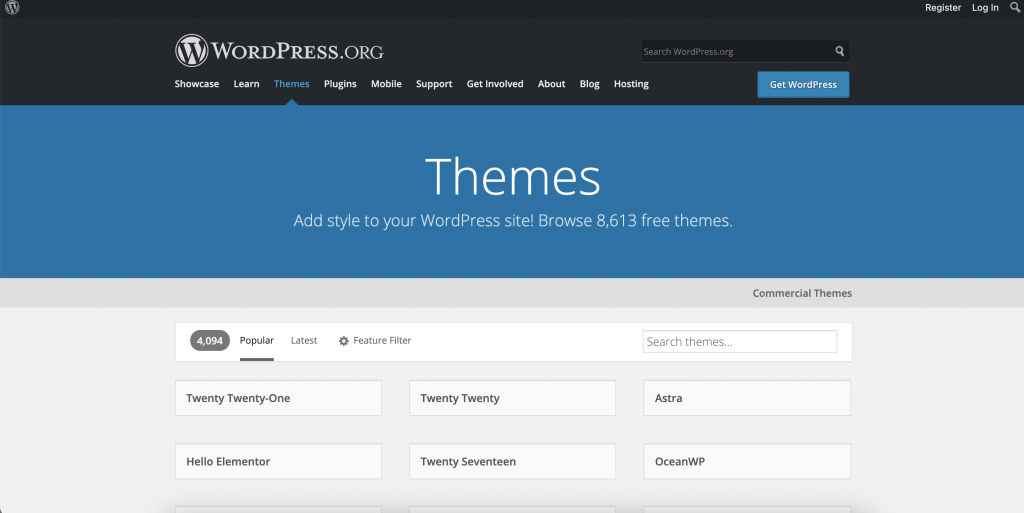Open the Log In link
Screen dimensions: 1024x513
coord(985,8)
